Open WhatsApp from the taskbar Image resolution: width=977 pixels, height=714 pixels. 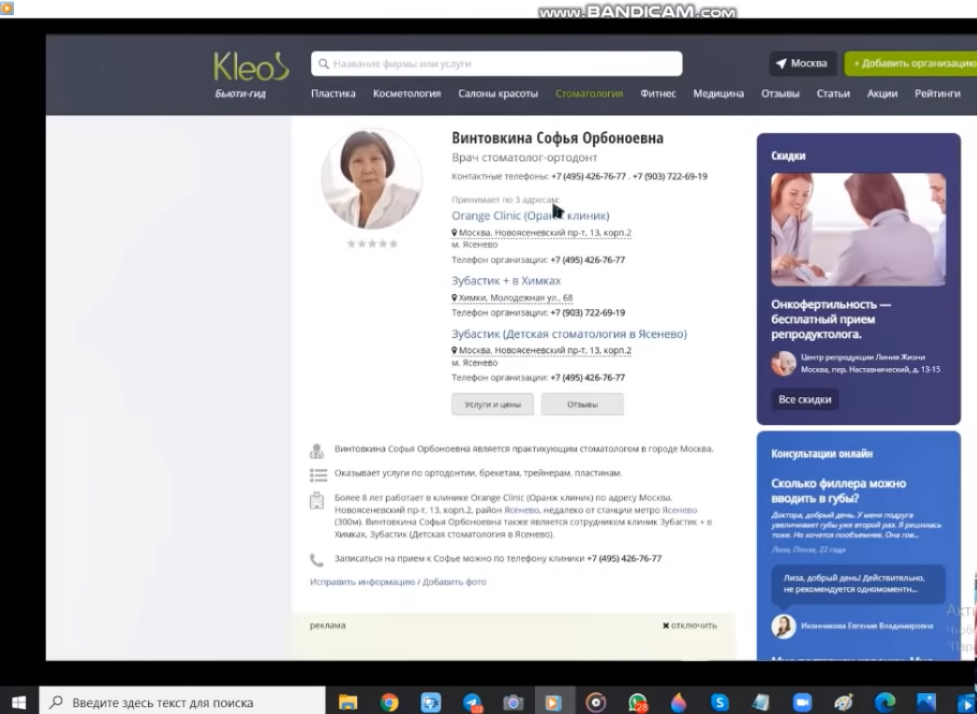coord(637,703)
